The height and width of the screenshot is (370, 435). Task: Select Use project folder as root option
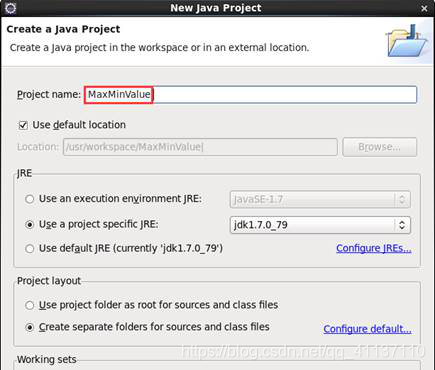click(x=30, y=305)
